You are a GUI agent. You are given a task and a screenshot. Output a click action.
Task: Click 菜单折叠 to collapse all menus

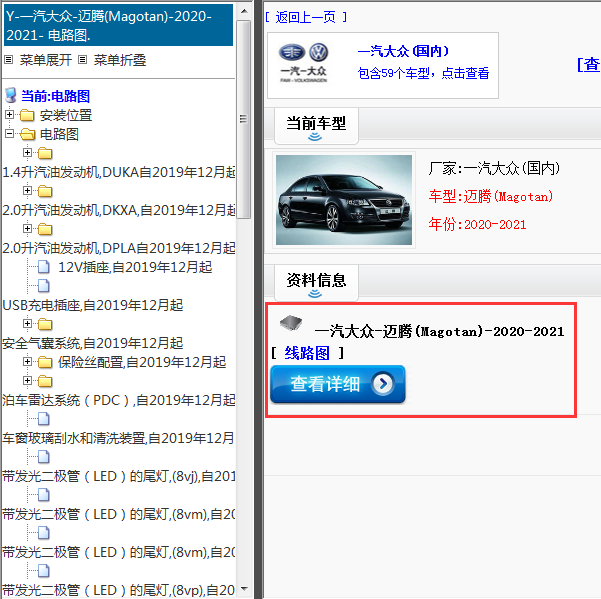pos(120,60)
